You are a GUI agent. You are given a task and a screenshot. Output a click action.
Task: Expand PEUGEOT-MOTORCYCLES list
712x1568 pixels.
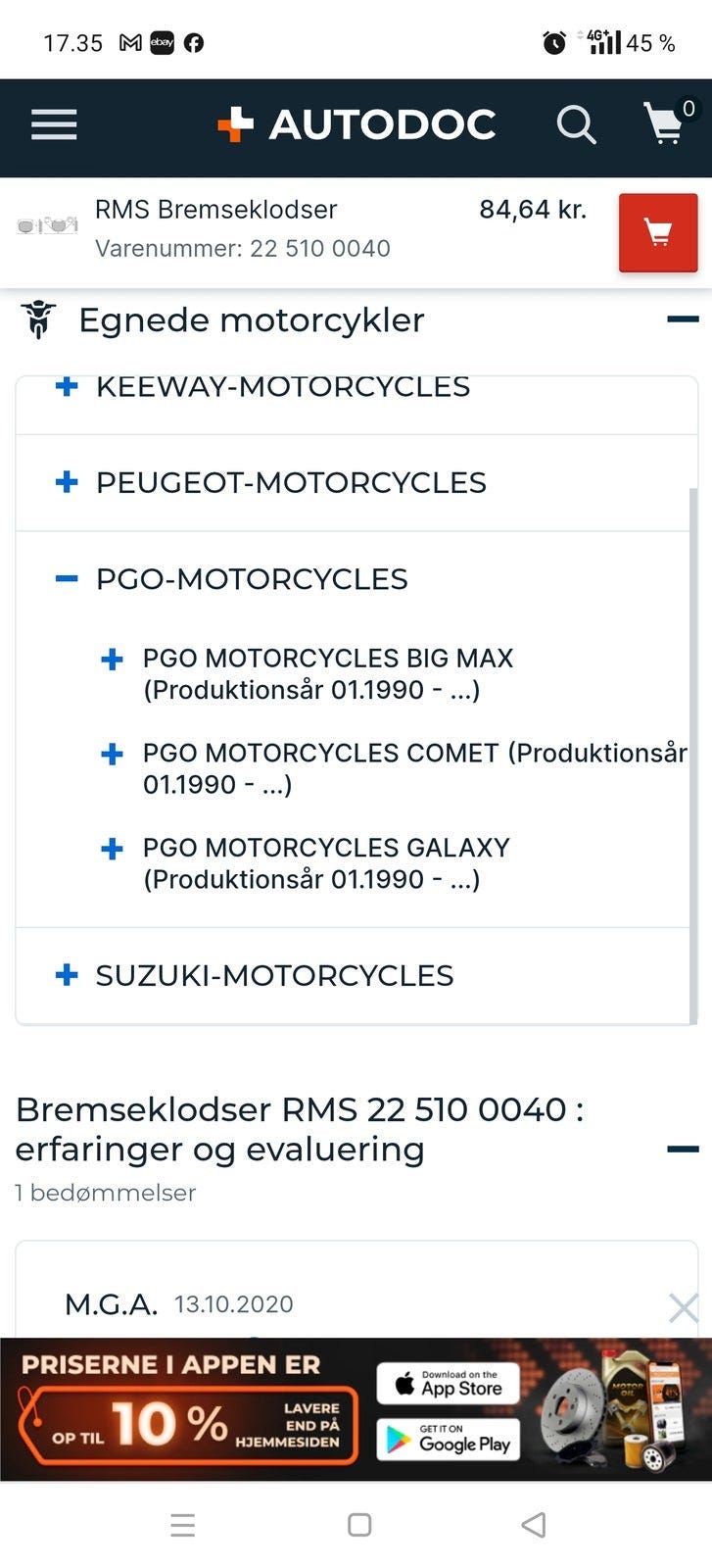point(67,482)
